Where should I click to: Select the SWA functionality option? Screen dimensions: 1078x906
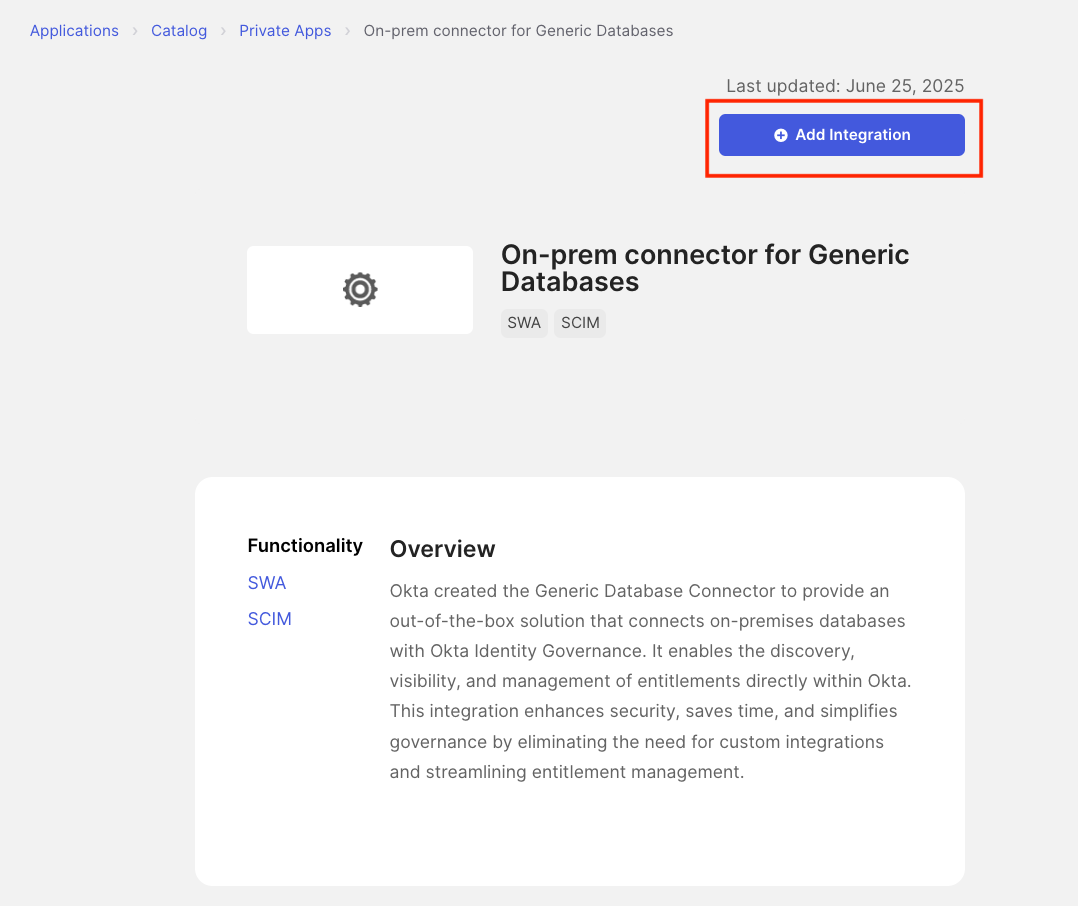point(267,582)
